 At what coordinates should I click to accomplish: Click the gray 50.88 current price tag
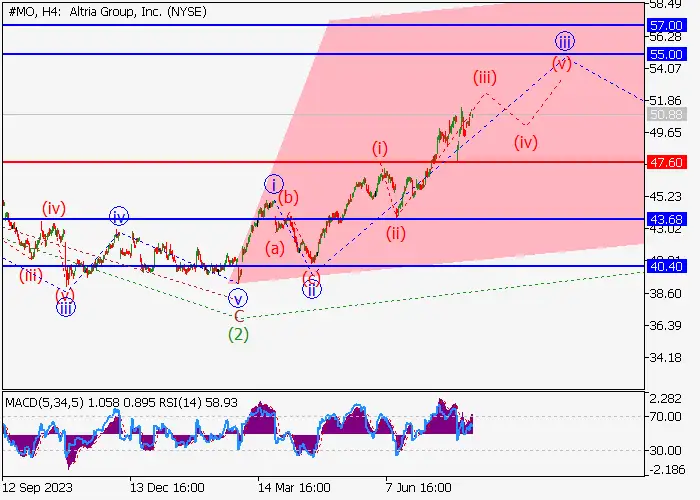coord(666,115)
